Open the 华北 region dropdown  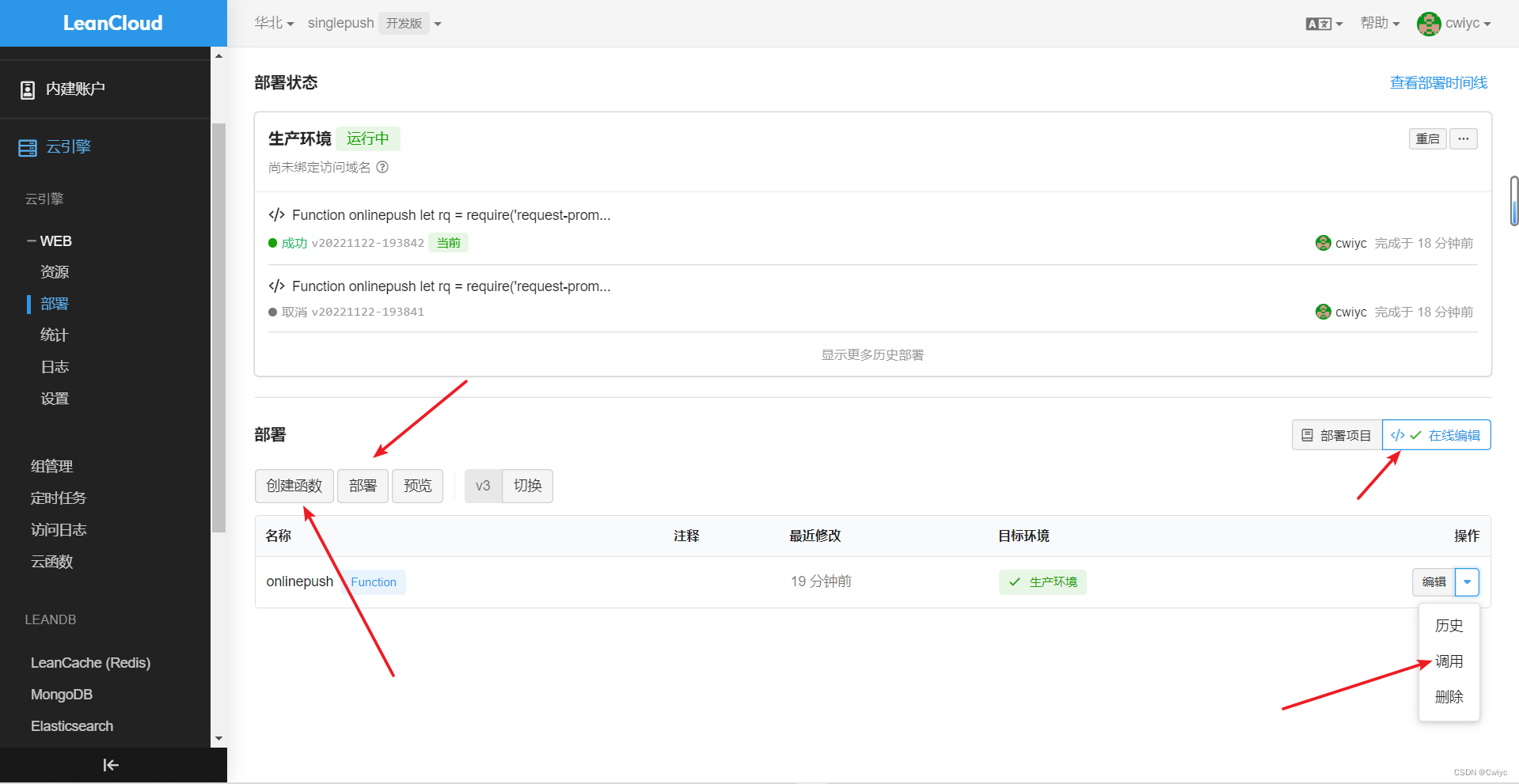pyautogui.click(x=274, y=23)
